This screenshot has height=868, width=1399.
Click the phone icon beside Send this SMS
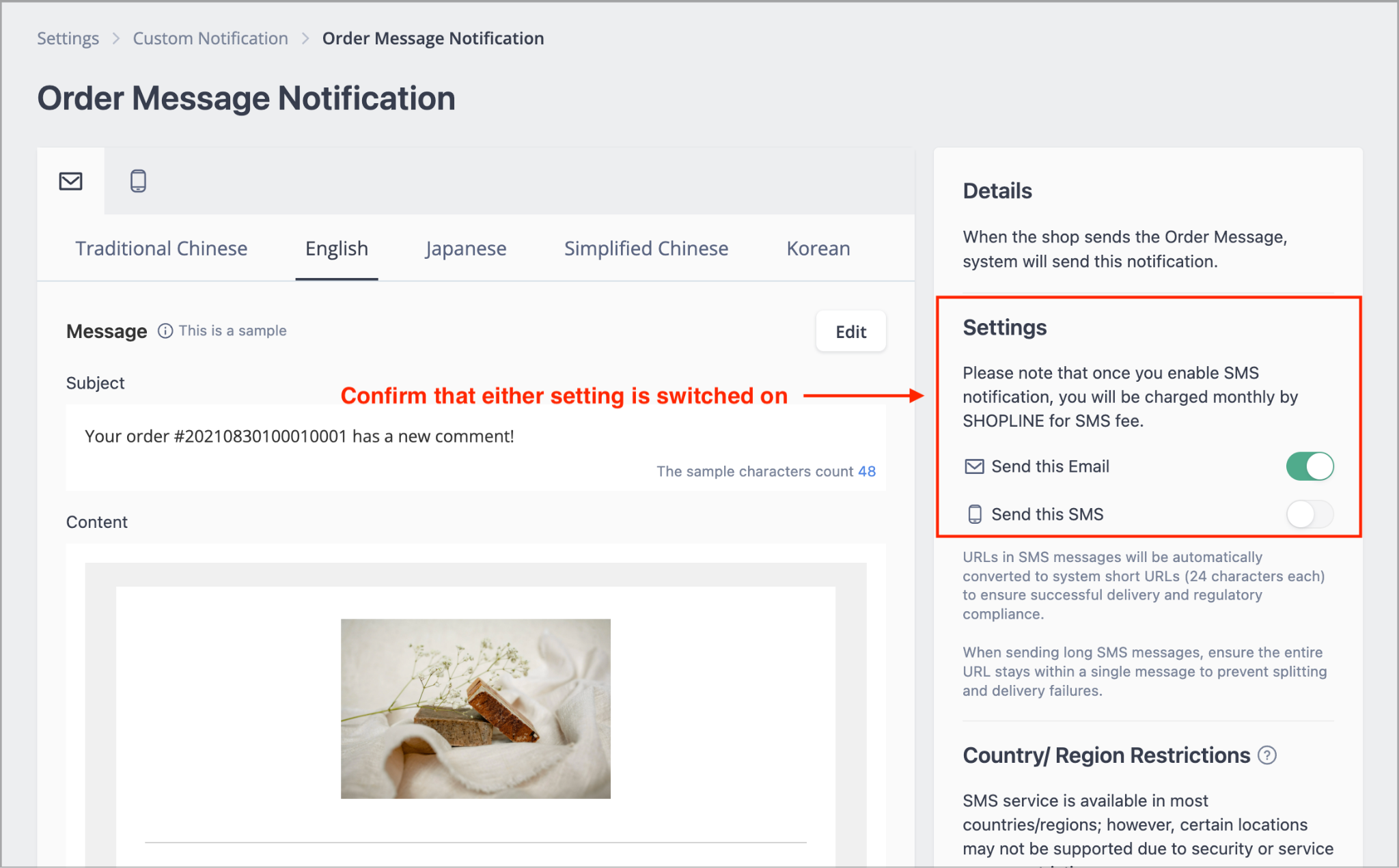(x=975, y=514)
